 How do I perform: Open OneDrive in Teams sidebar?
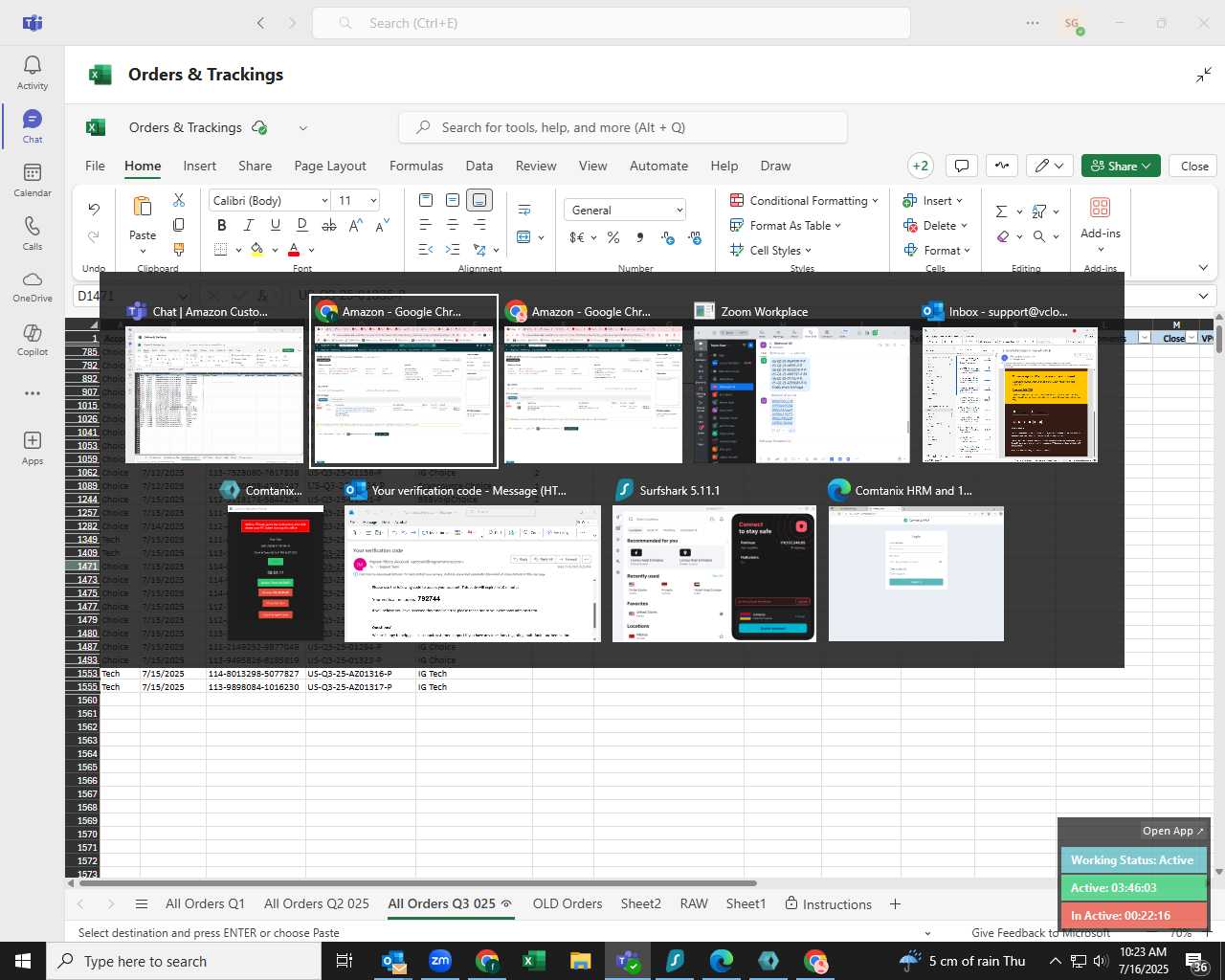[x=32, y=287]
